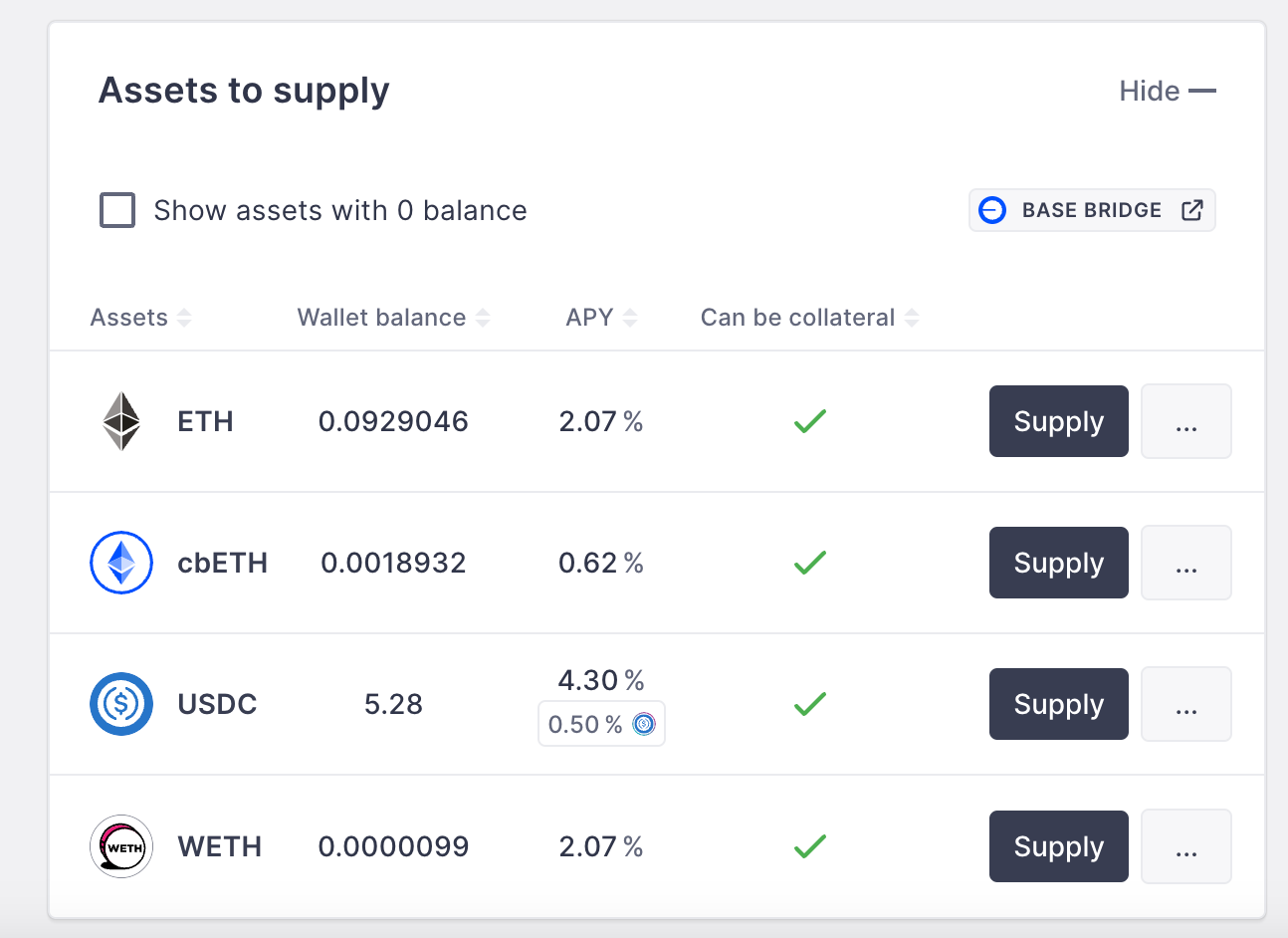Sort by Can be collateral column
Screen dimensions: 1288x938
click(809, 318)
